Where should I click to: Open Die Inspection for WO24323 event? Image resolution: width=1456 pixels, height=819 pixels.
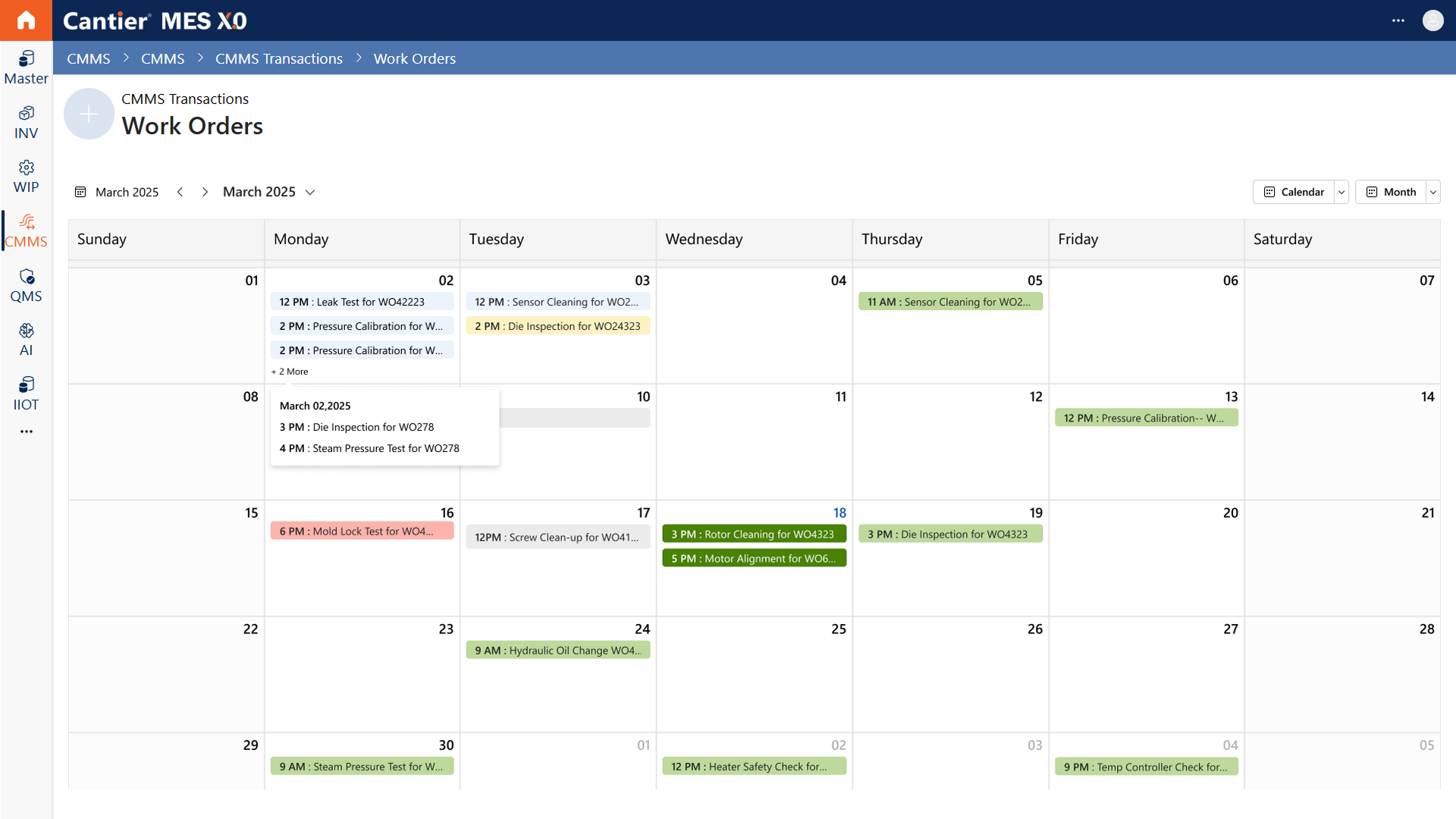[557, 326]
